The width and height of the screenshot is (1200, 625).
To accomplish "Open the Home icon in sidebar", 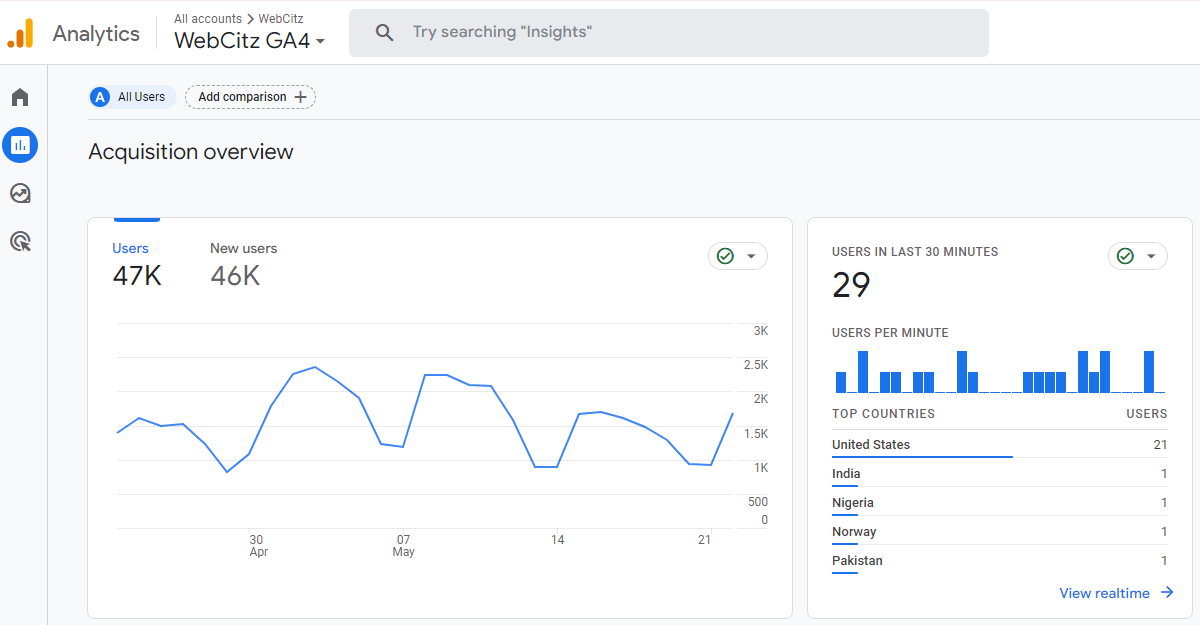I will [x=20, y=97].
